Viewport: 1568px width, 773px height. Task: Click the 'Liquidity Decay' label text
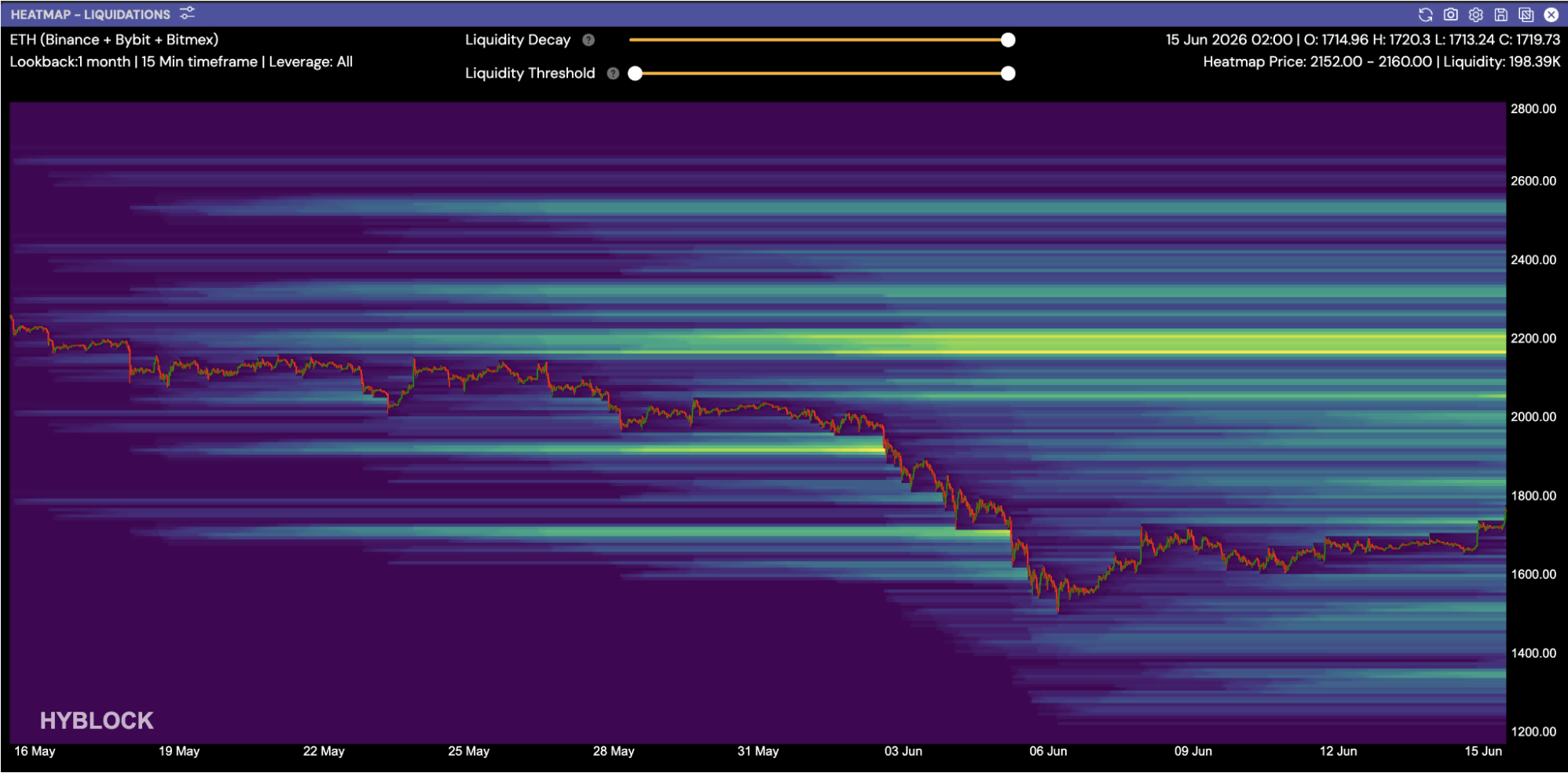(518, 40)
